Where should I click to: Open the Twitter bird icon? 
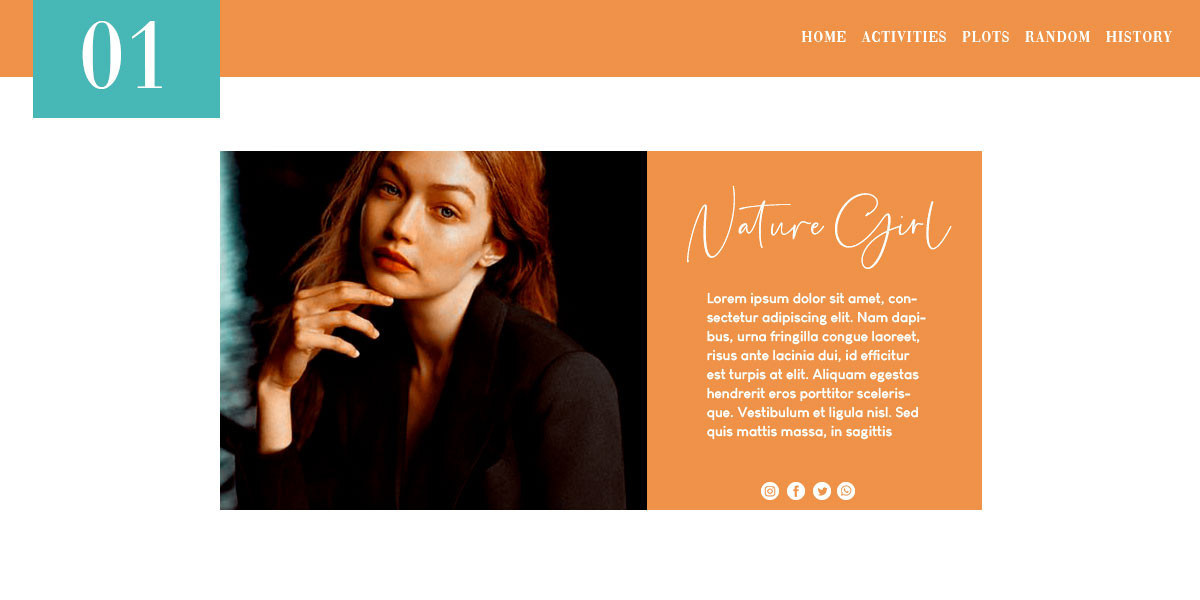tap(822, 491)
